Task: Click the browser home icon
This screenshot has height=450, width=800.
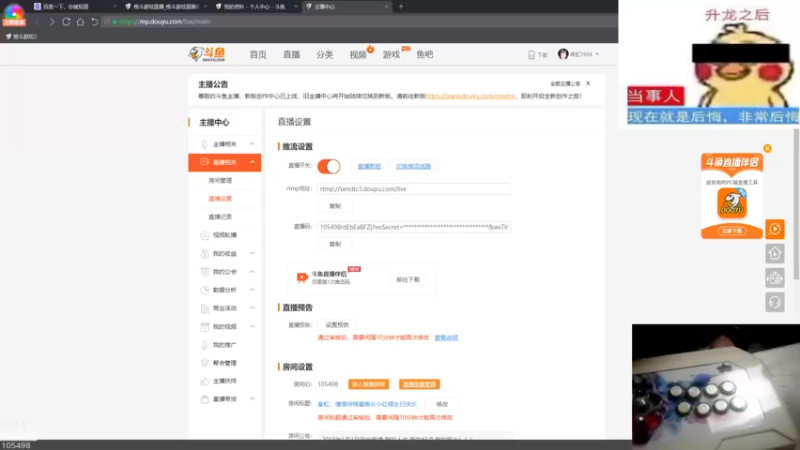Action: (x=80, y=21)
